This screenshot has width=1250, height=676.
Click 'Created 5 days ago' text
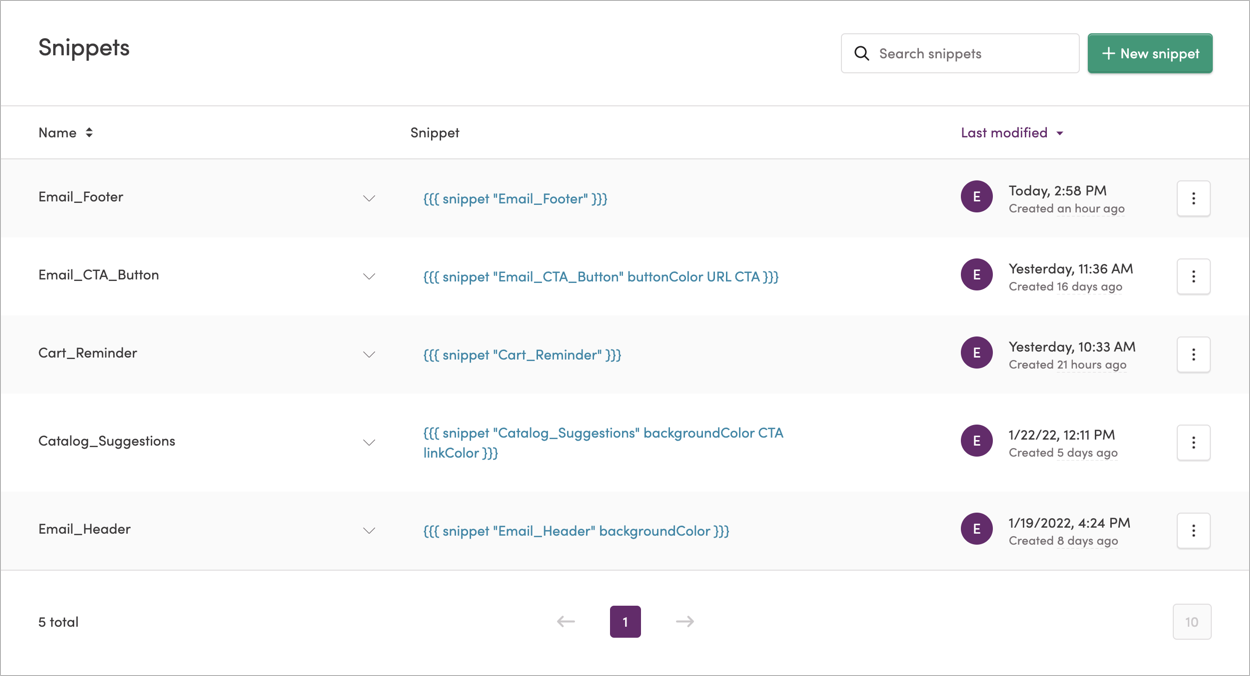click(1064, 453)
